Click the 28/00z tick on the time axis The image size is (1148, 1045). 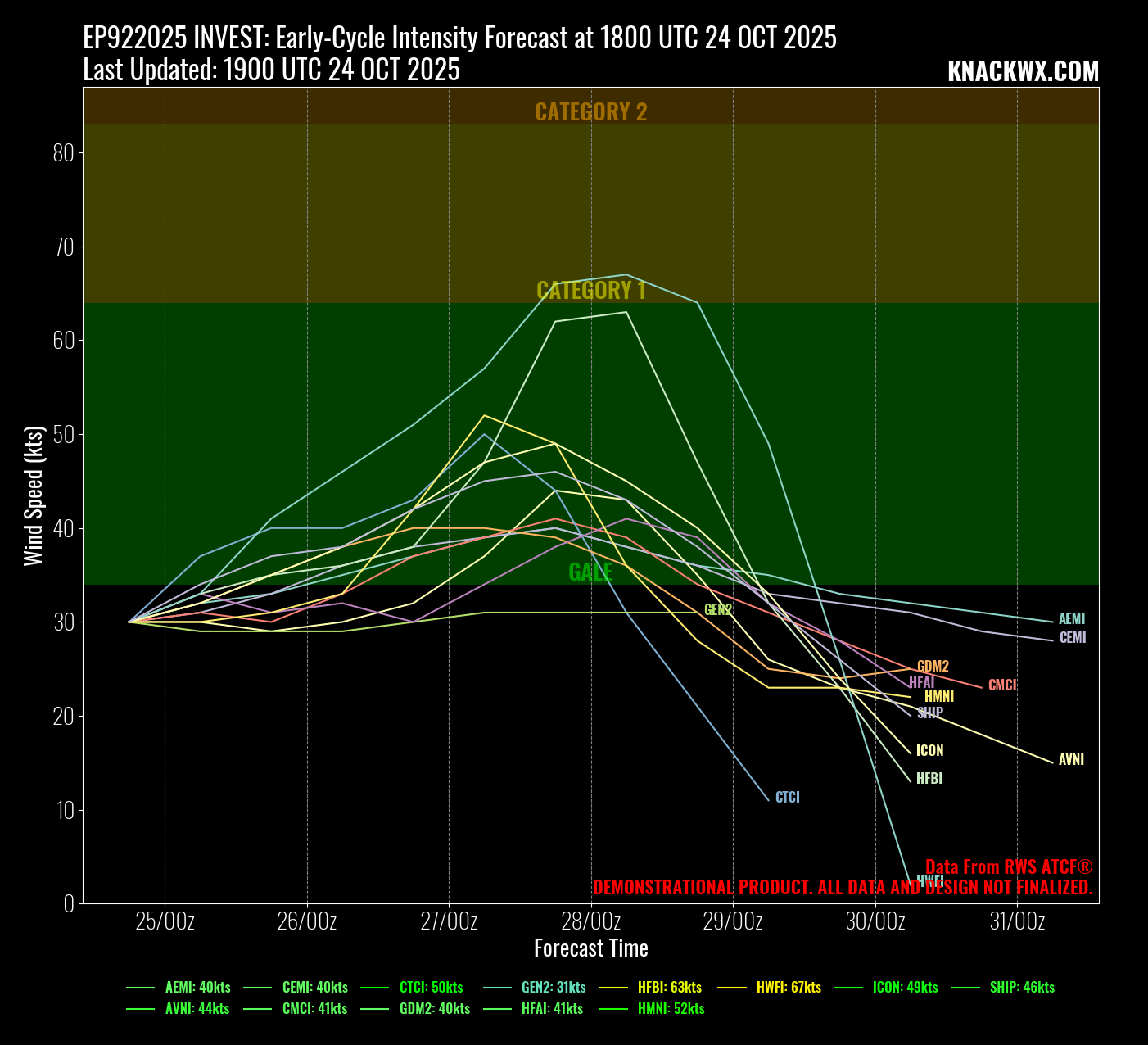tap(590, 922)
